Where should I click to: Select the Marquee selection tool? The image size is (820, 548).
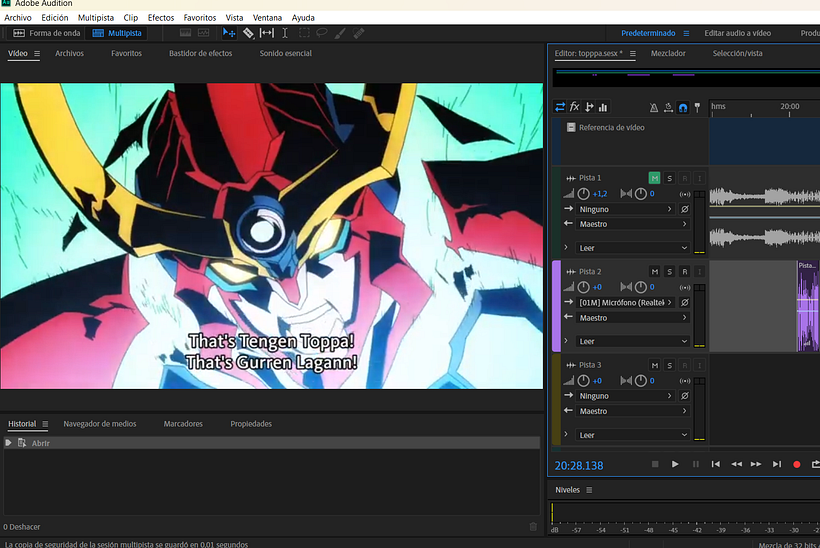click(x=304, y=33)
